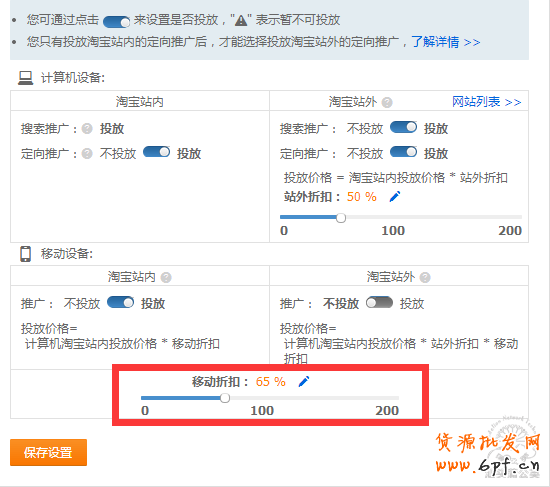This screenshot has width=550, height=487.
Task: Click the 保存设置 button
Action: pyautogui.click(x=48, y=453)
